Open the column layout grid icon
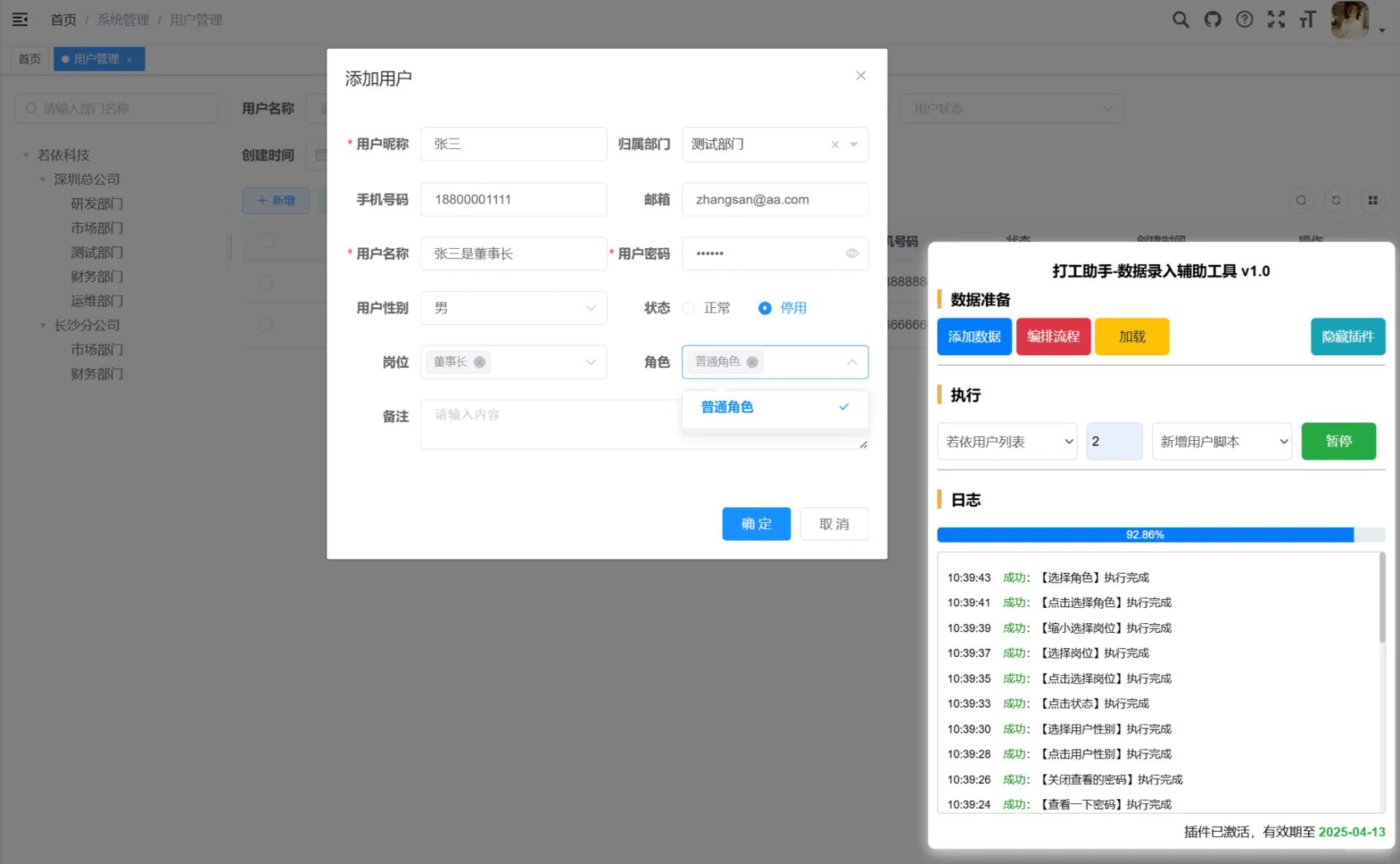Viewport: 1400px width, 864px height. tap(1373, 200)
